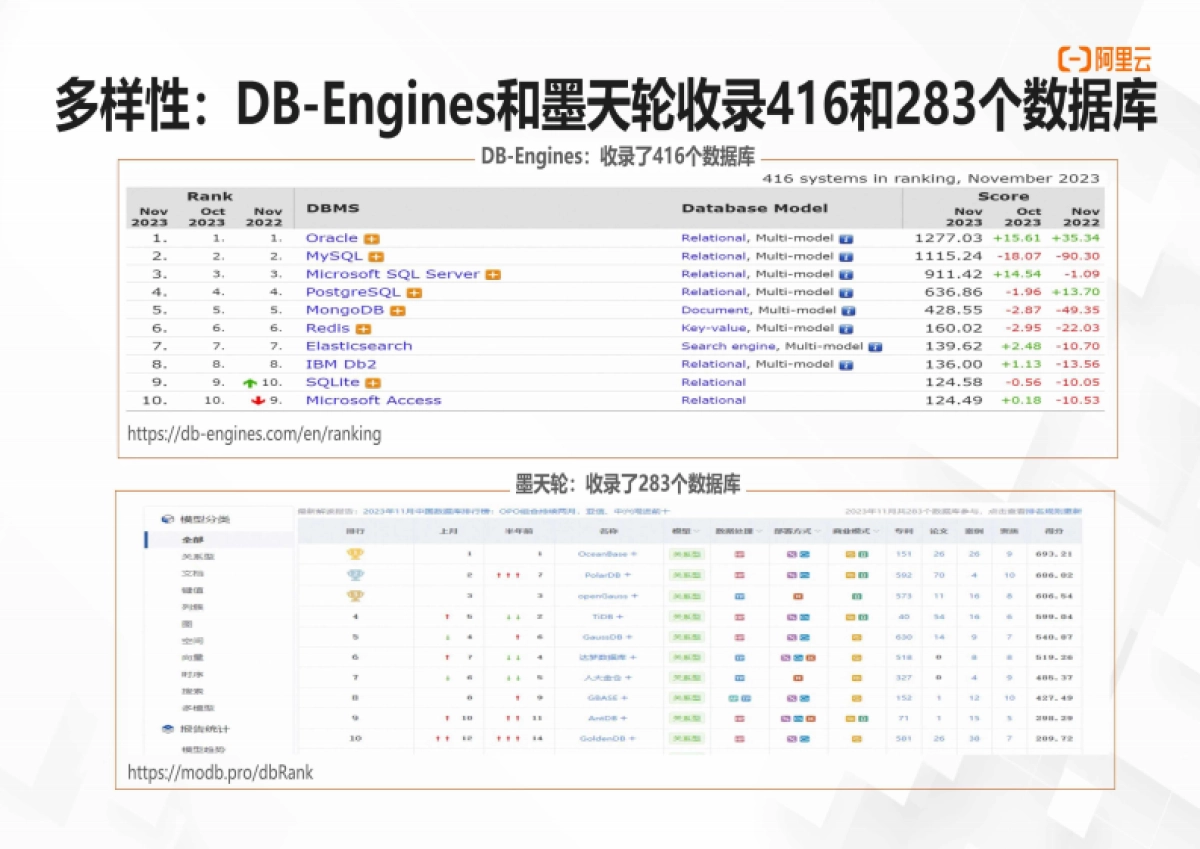Expand the 报告统计 sidebar section
This screenshot has width=1200, height=849.
203,729
